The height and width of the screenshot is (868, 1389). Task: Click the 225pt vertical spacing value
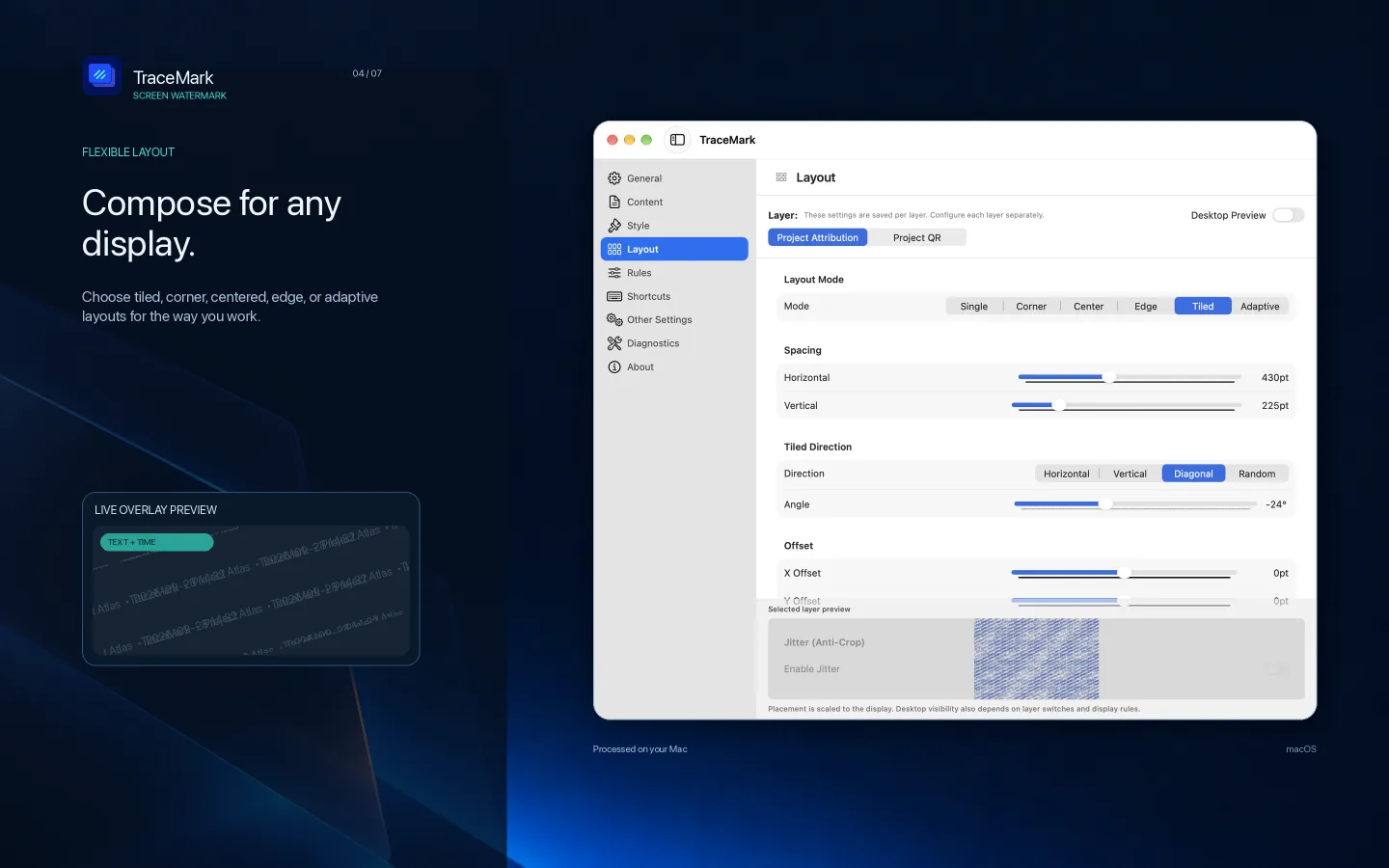click(1274, 405)
